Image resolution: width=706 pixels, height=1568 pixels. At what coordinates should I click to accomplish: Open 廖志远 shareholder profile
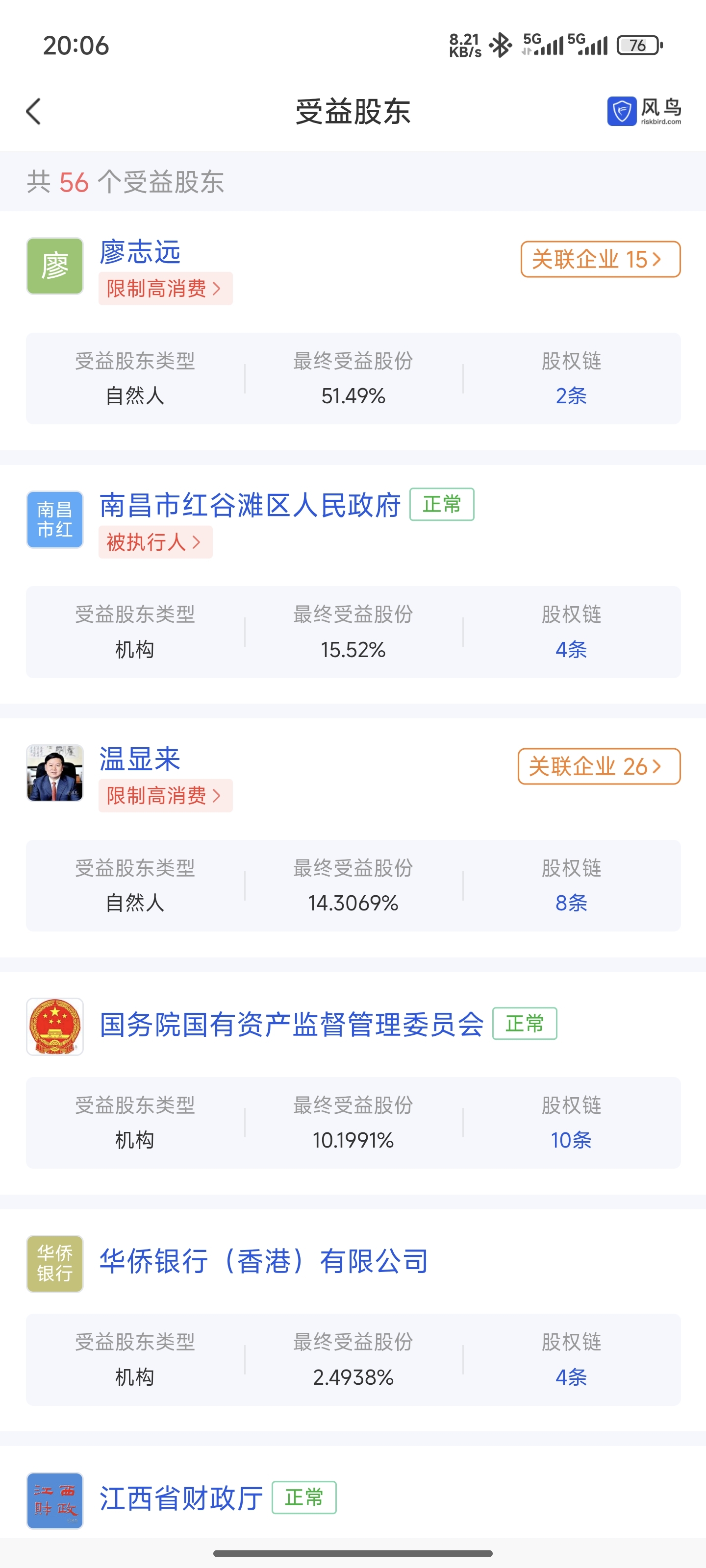pos(140,252)
